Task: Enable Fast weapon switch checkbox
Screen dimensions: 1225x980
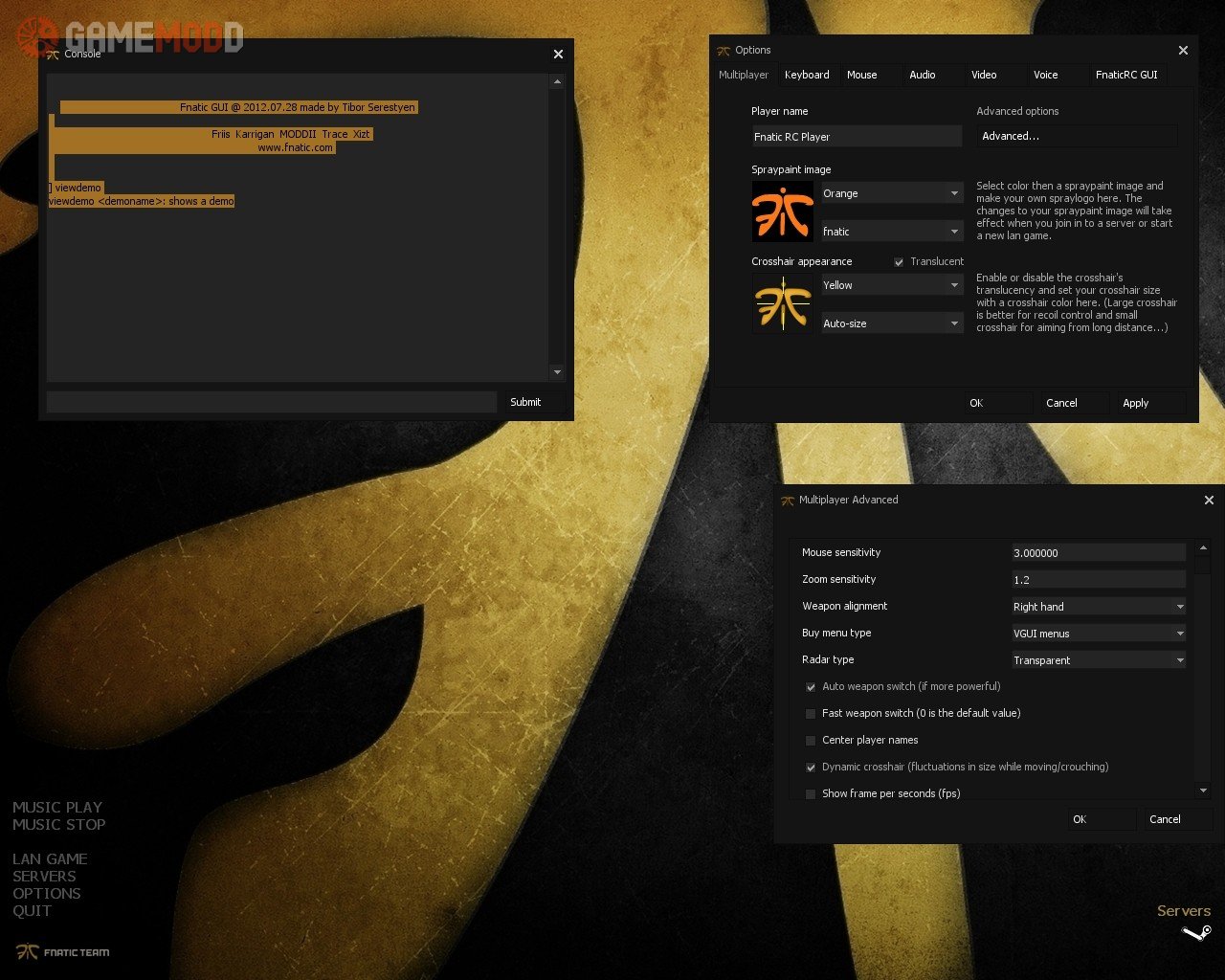Action: coord(811,714)
